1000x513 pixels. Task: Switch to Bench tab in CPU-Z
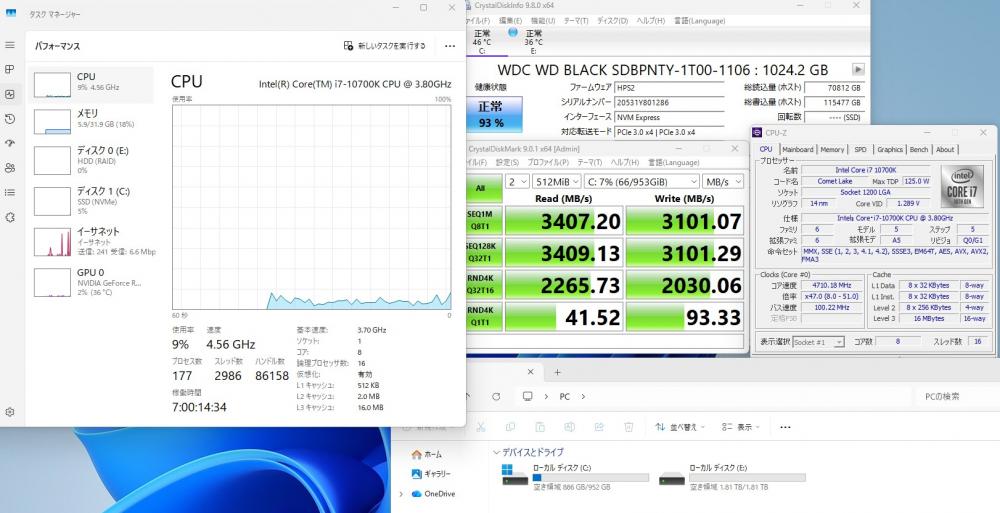pos(919,149)
